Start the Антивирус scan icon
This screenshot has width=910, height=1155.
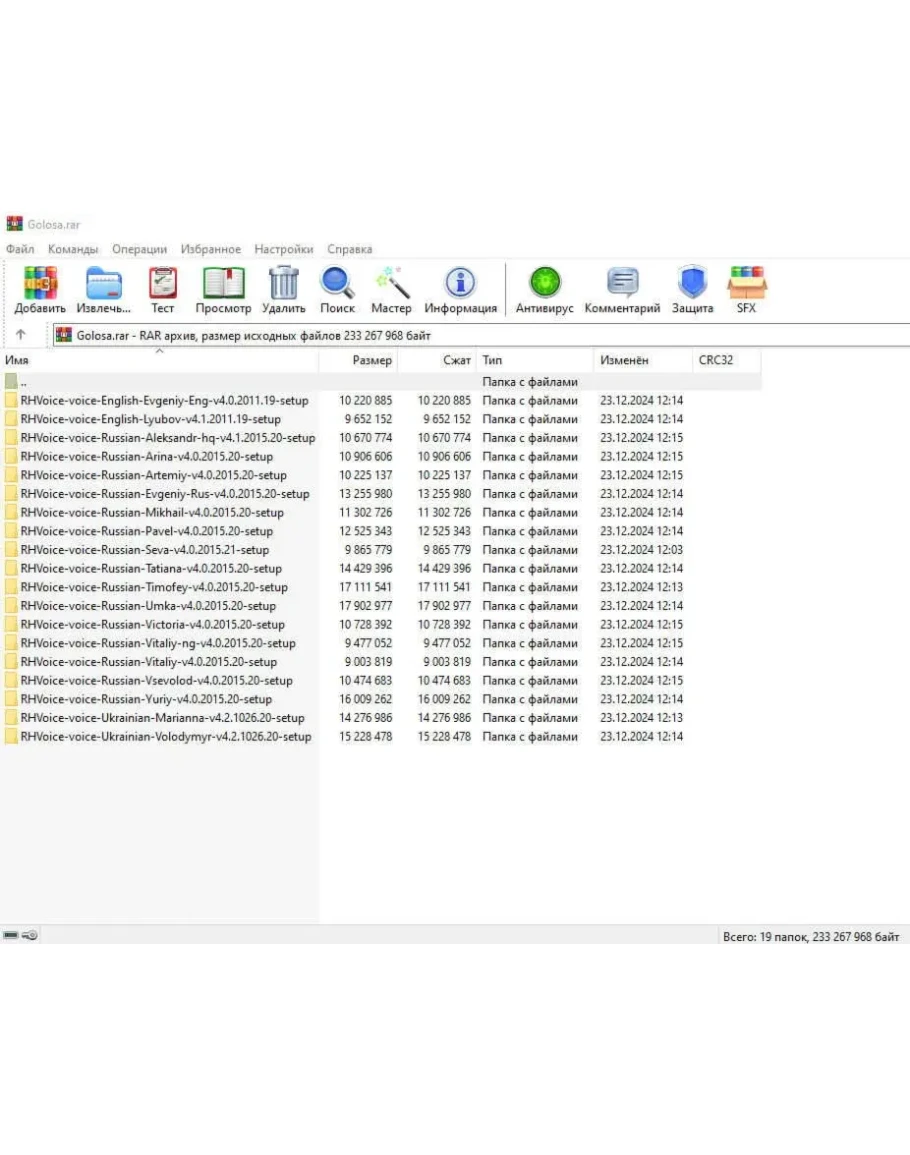(x=544, y=284)
